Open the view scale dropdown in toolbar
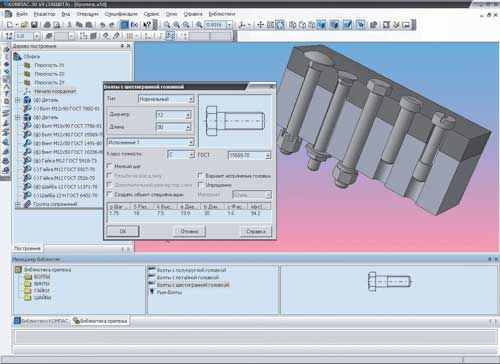500x364 pixels. (x=229, y=25)
